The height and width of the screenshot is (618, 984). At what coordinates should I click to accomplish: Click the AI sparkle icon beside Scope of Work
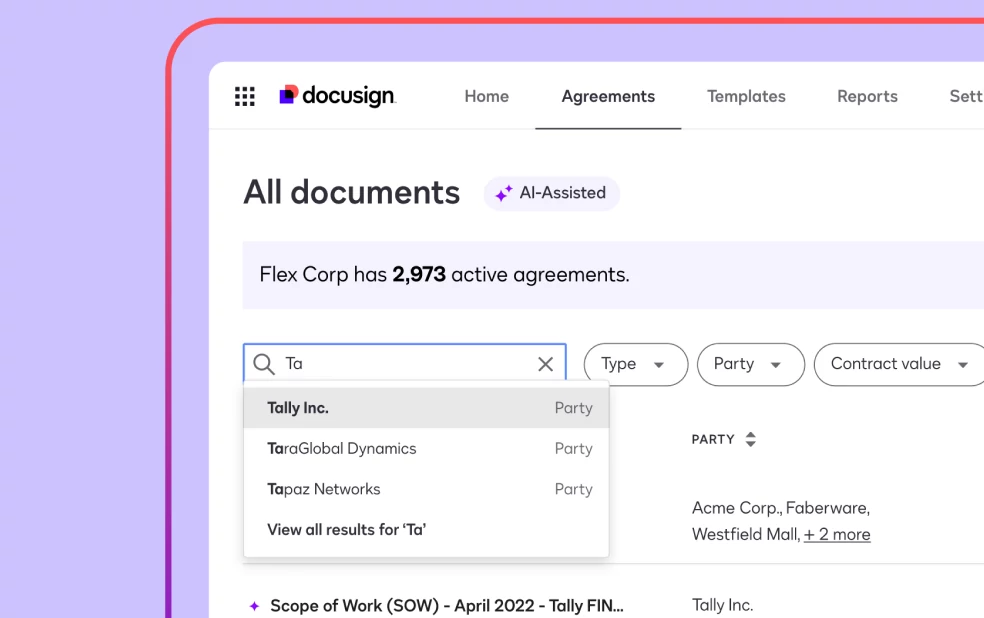[x=254, y=606]
